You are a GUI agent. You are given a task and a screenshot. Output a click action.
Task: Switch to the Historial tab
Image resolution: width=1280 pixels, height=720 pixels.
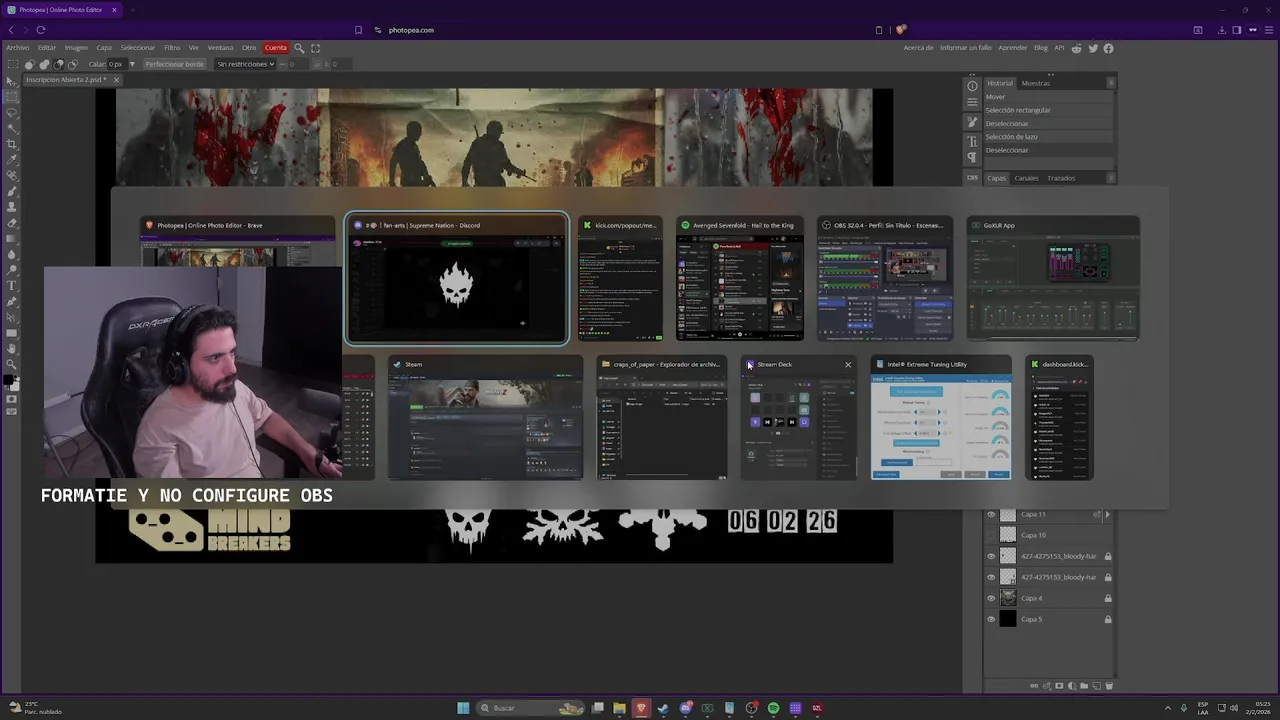pyautogui.click(x=1000, y=83)
